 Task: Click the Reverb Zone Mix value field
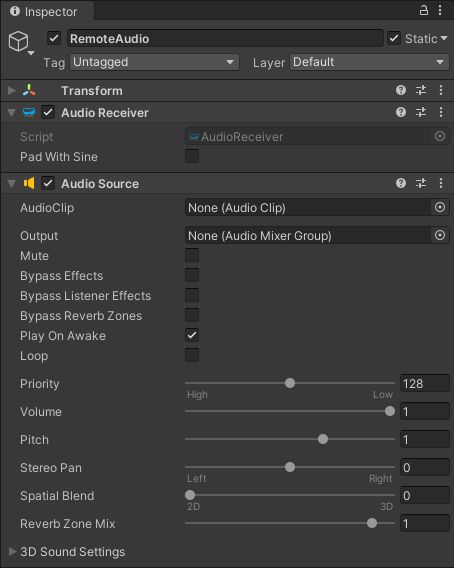tap(425, 523)
